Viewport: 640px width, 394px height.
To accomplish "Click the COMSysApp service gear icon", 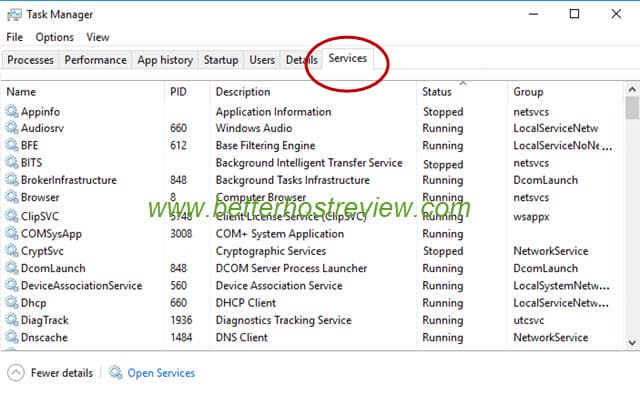I will tap(11, 233).
